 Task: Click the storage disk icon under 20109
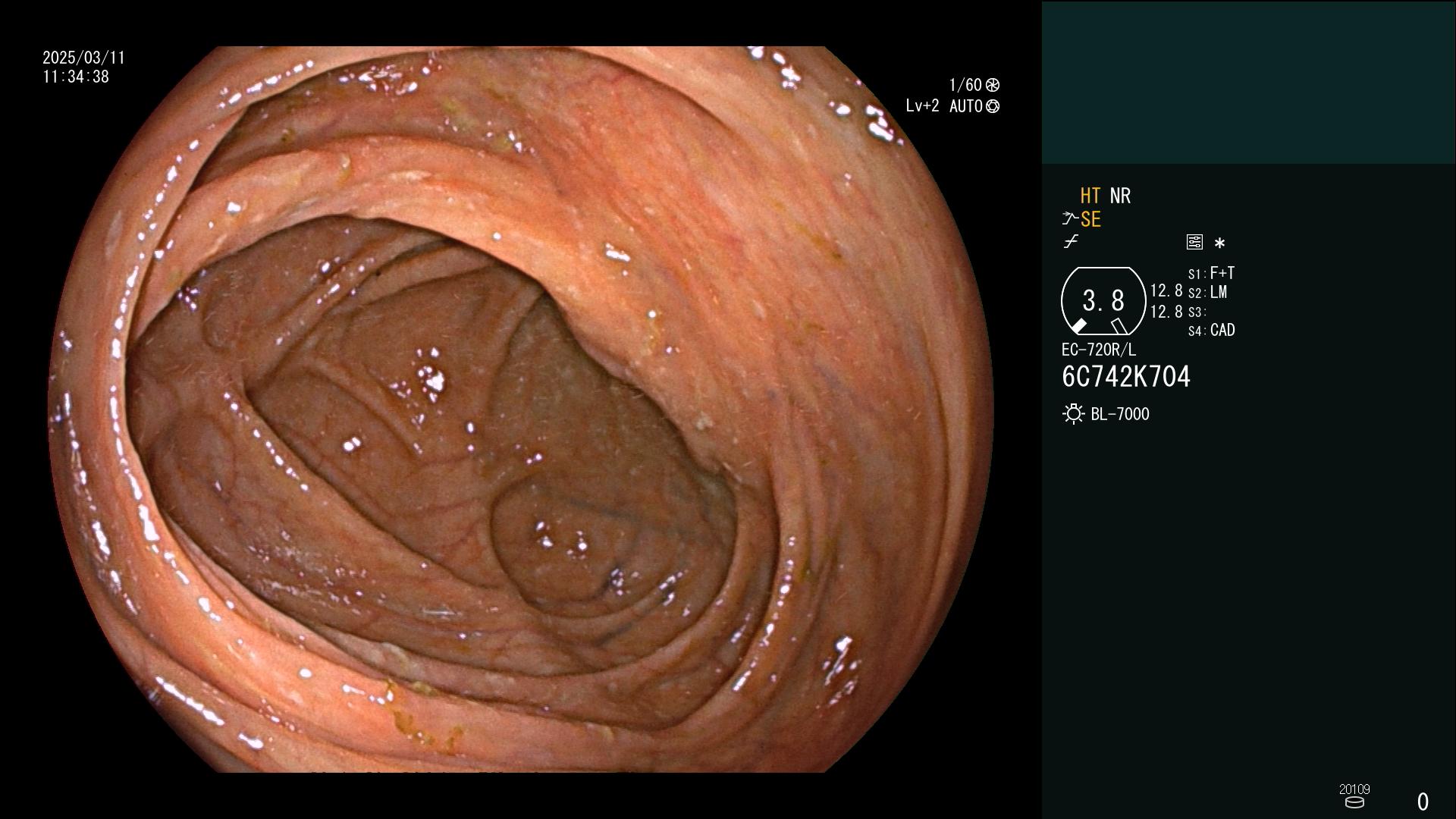coord(1354,802)
